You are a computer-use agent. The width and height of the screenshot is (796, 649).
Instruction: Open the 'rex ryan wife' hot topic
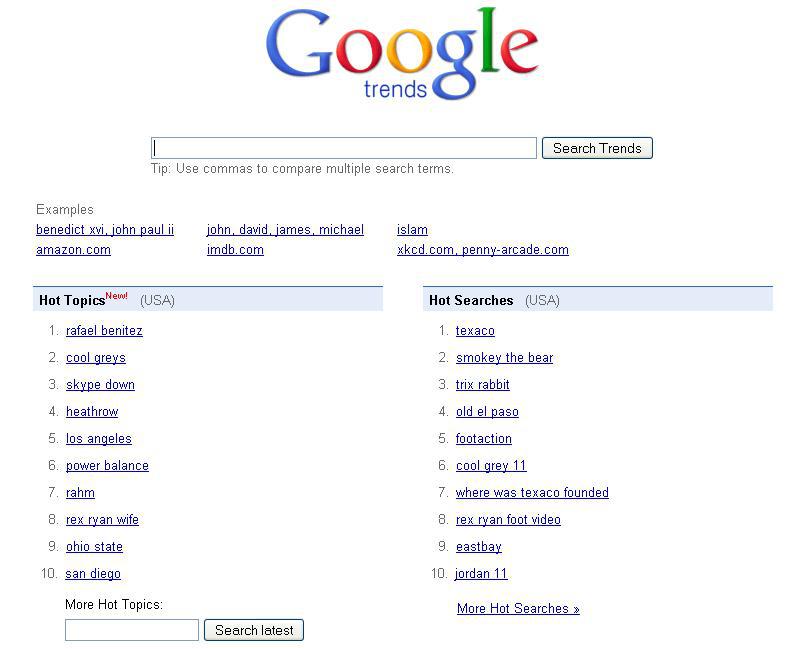102,520
